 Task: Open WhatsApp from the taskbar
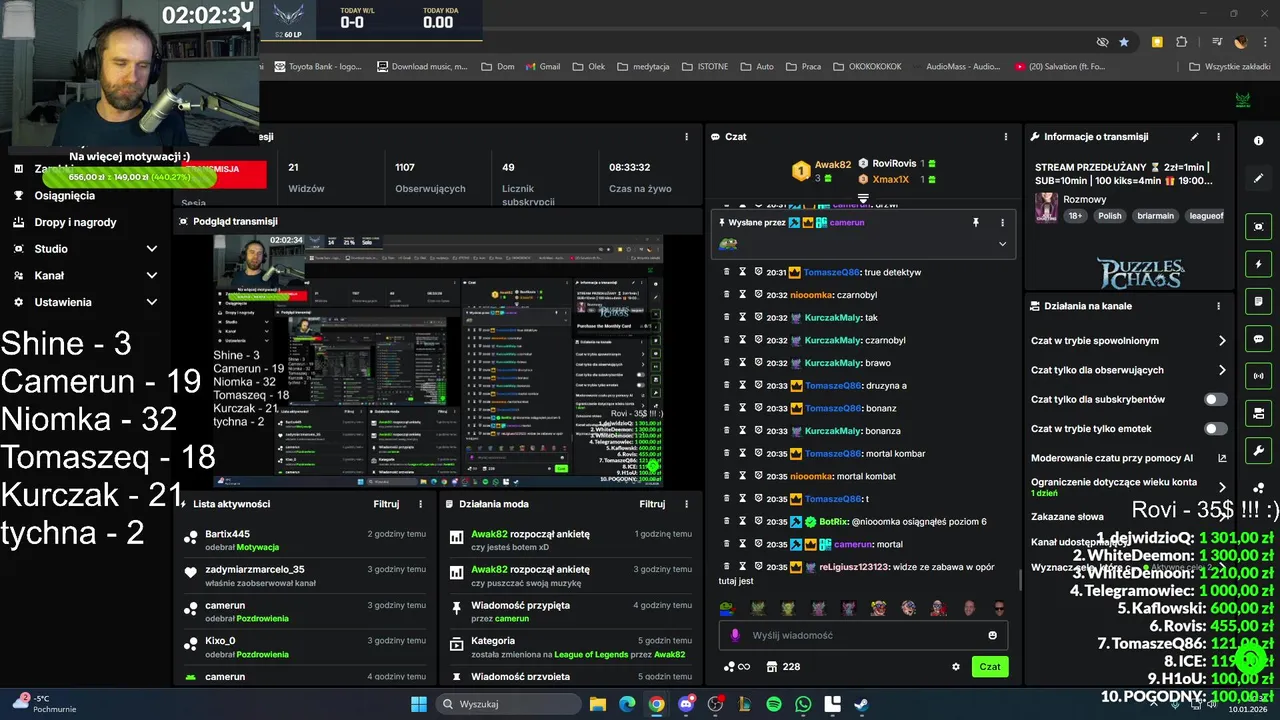[803, 704]
